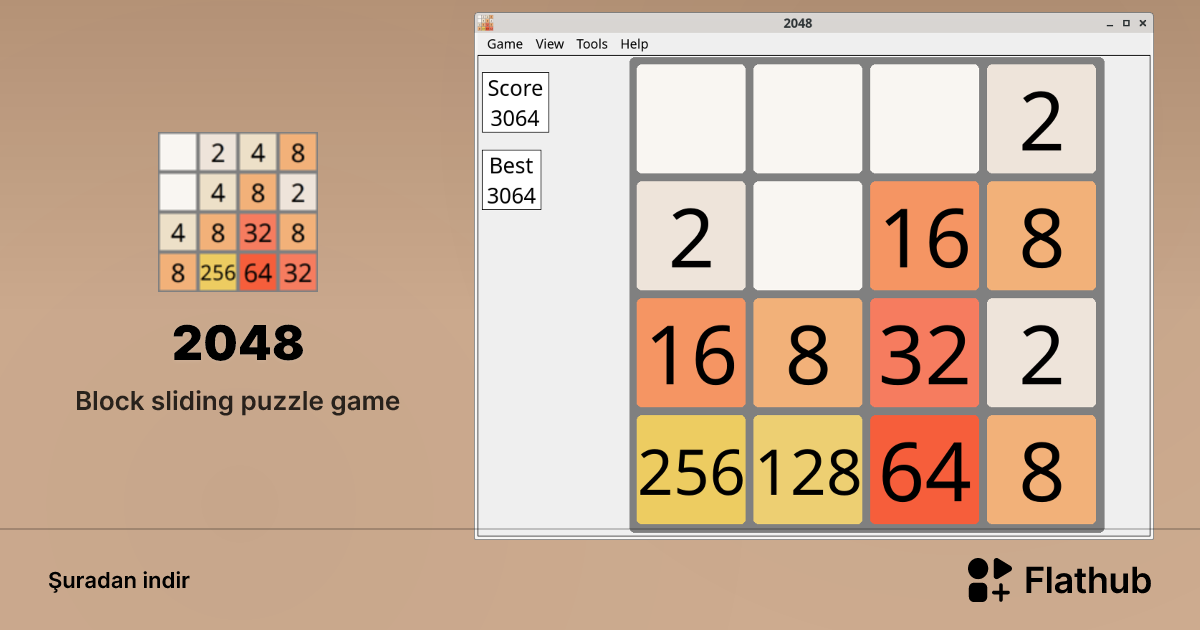Select the 128 tile on the game board

tap(807, 470)
